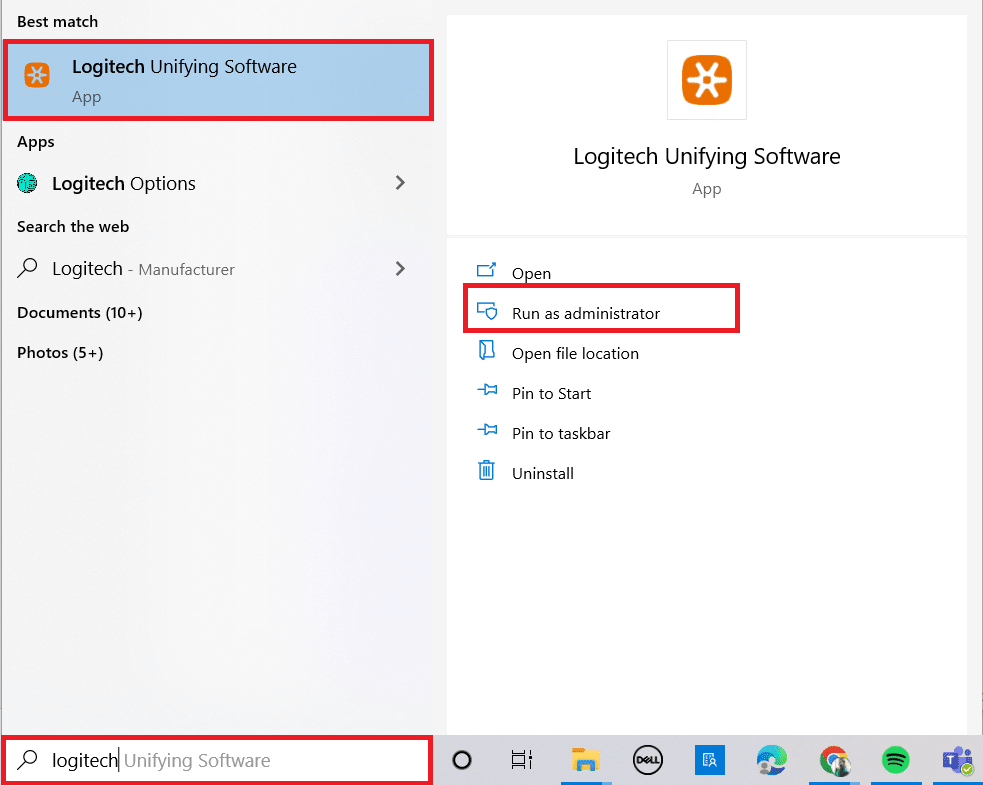Click in the logitech search box

click(x=218, y=760)
